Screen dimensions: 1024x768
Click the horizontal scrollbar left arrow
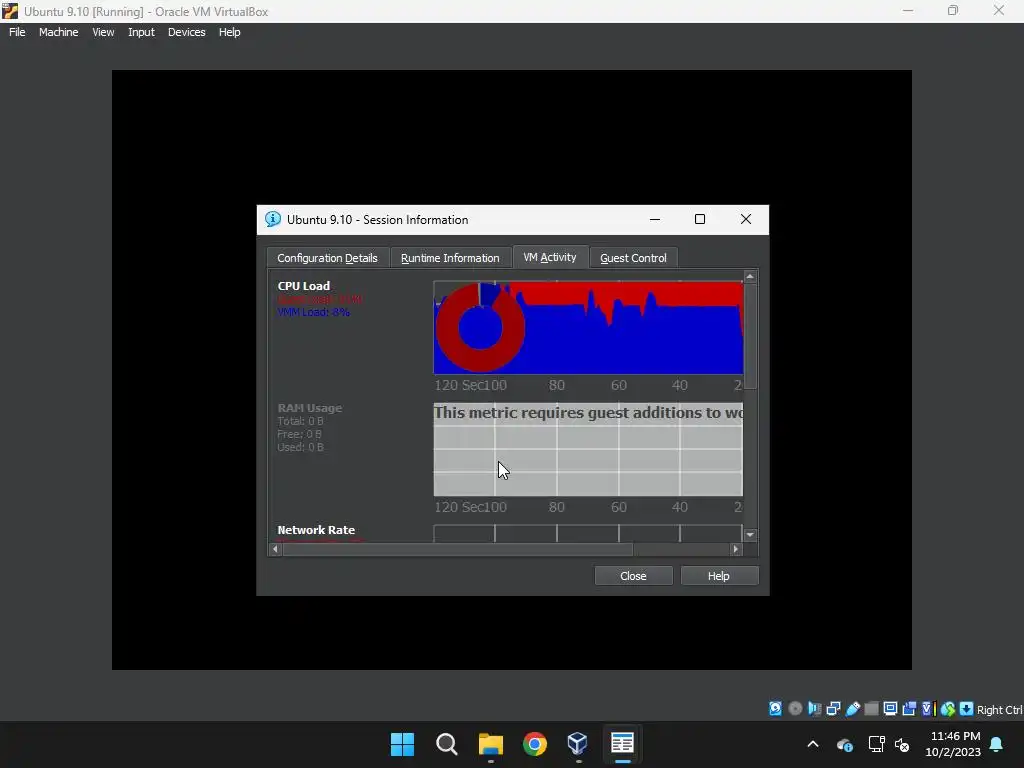(x=276, y=549)
